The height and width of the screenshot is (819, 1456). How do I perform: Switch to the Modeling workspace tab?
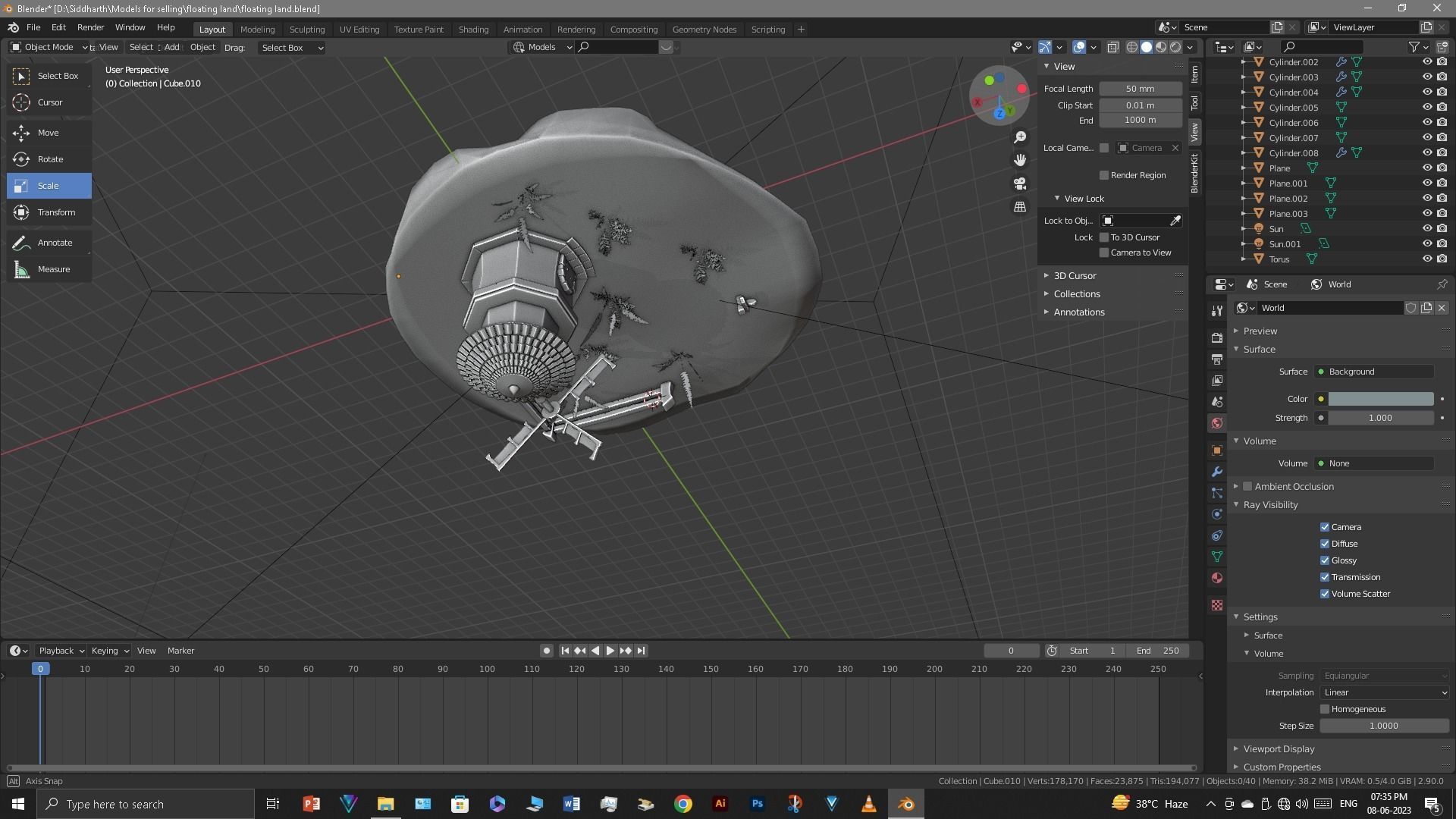tap(257, 30)
